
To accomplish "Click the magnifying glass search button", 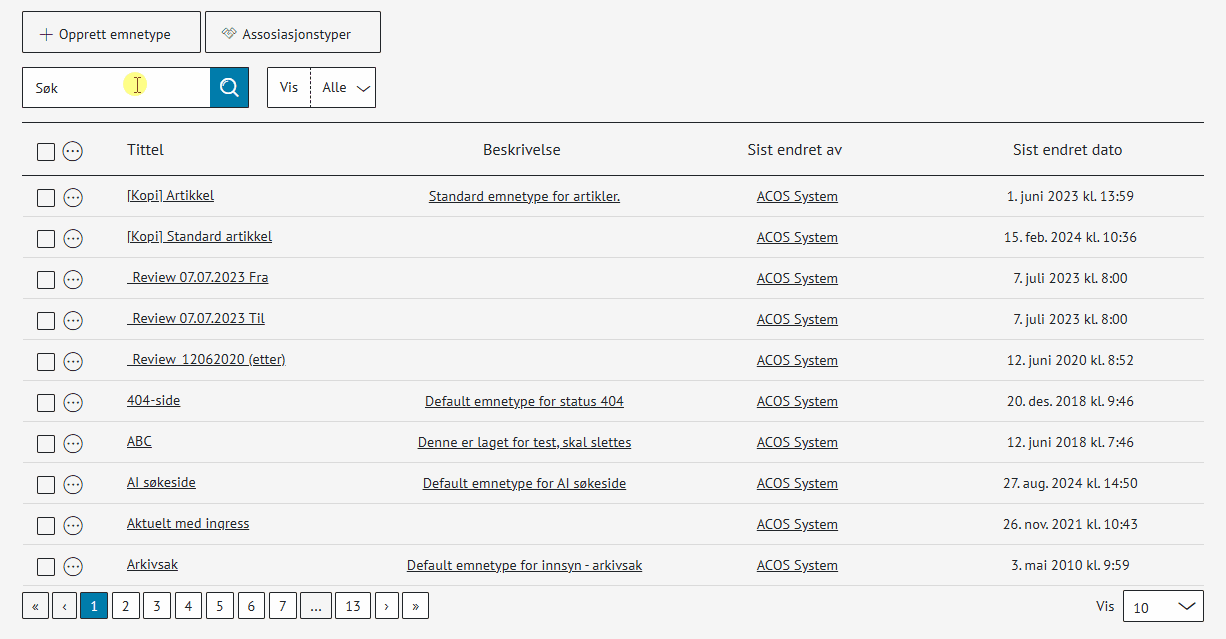I will tap(229, 88).
